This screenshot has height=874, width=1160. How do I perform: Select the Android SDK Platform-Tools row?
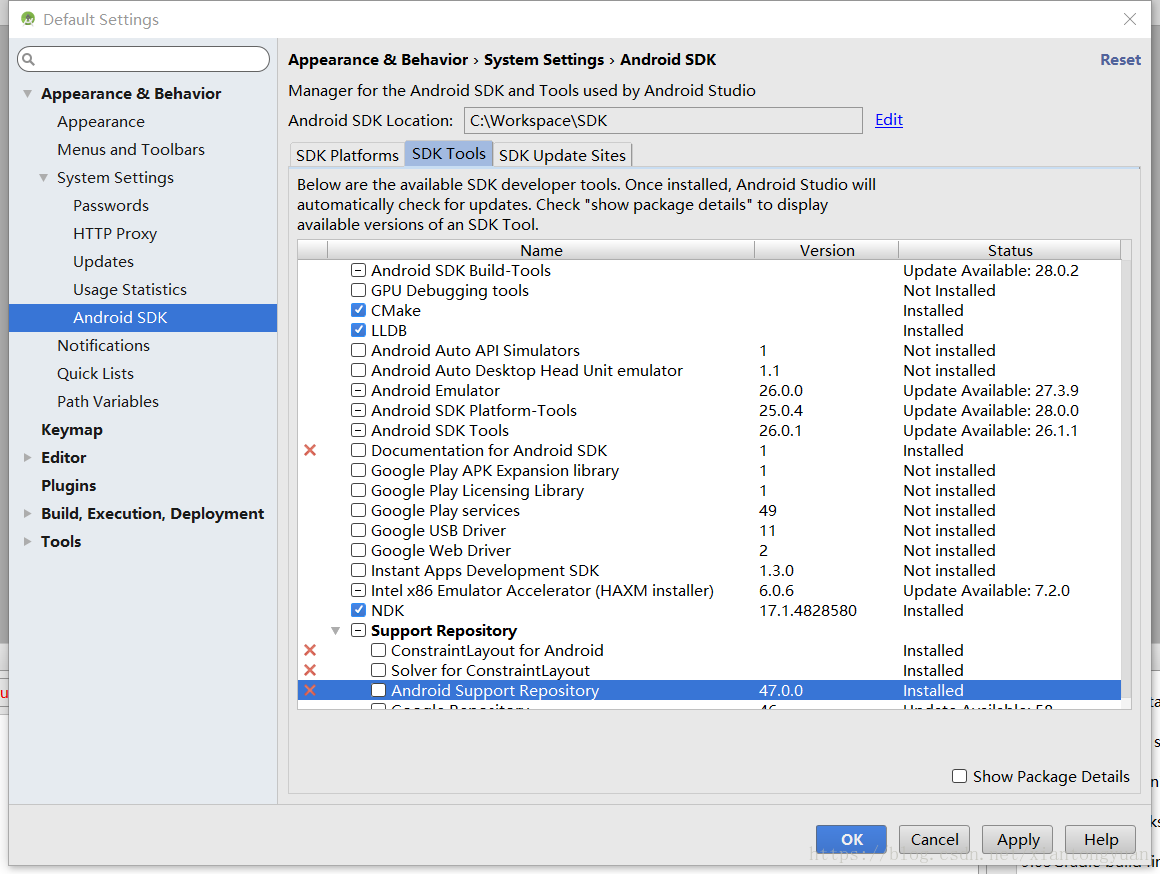point(709,410)
